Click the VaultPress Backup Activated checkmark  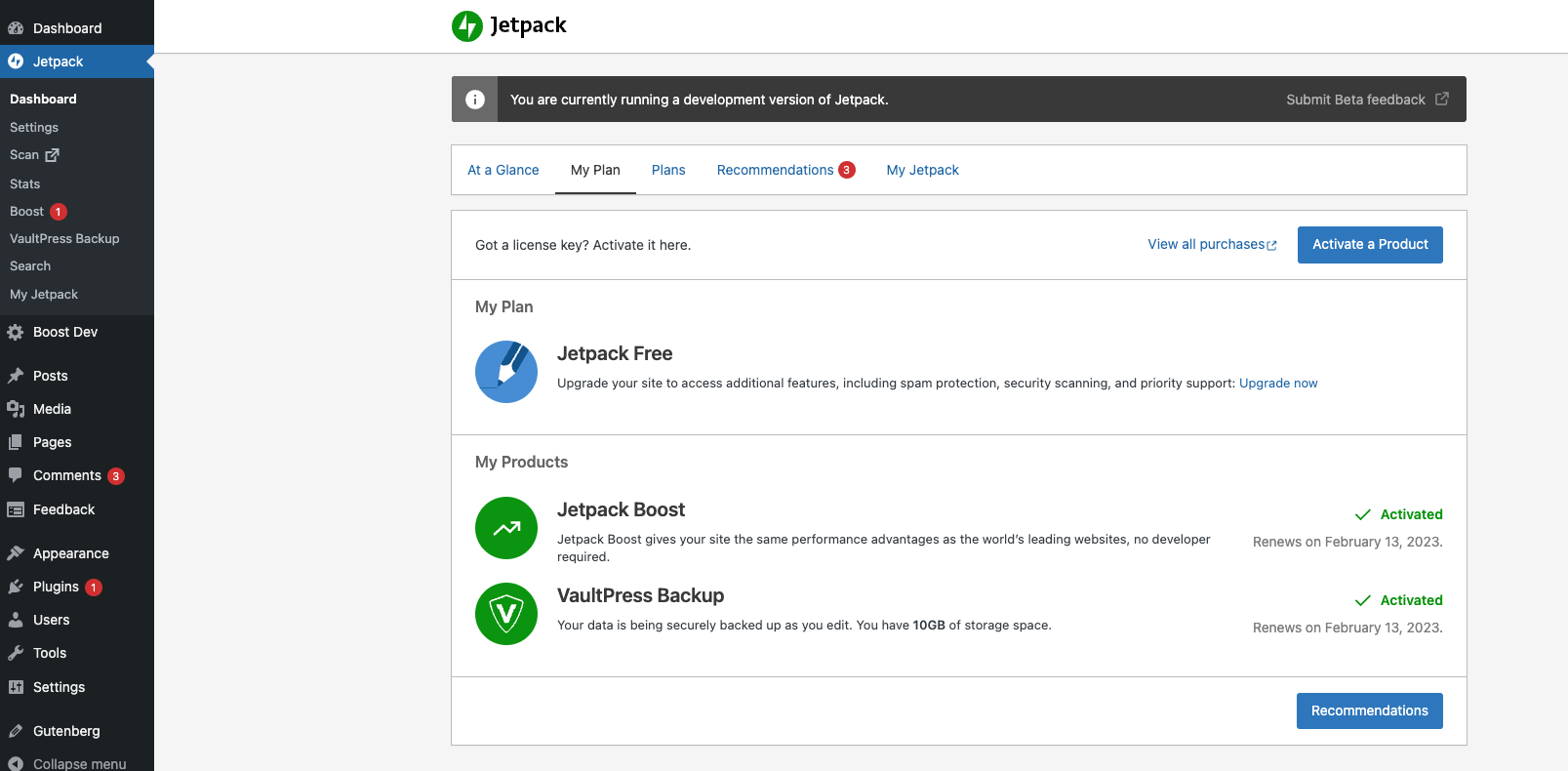point(1363,600)
